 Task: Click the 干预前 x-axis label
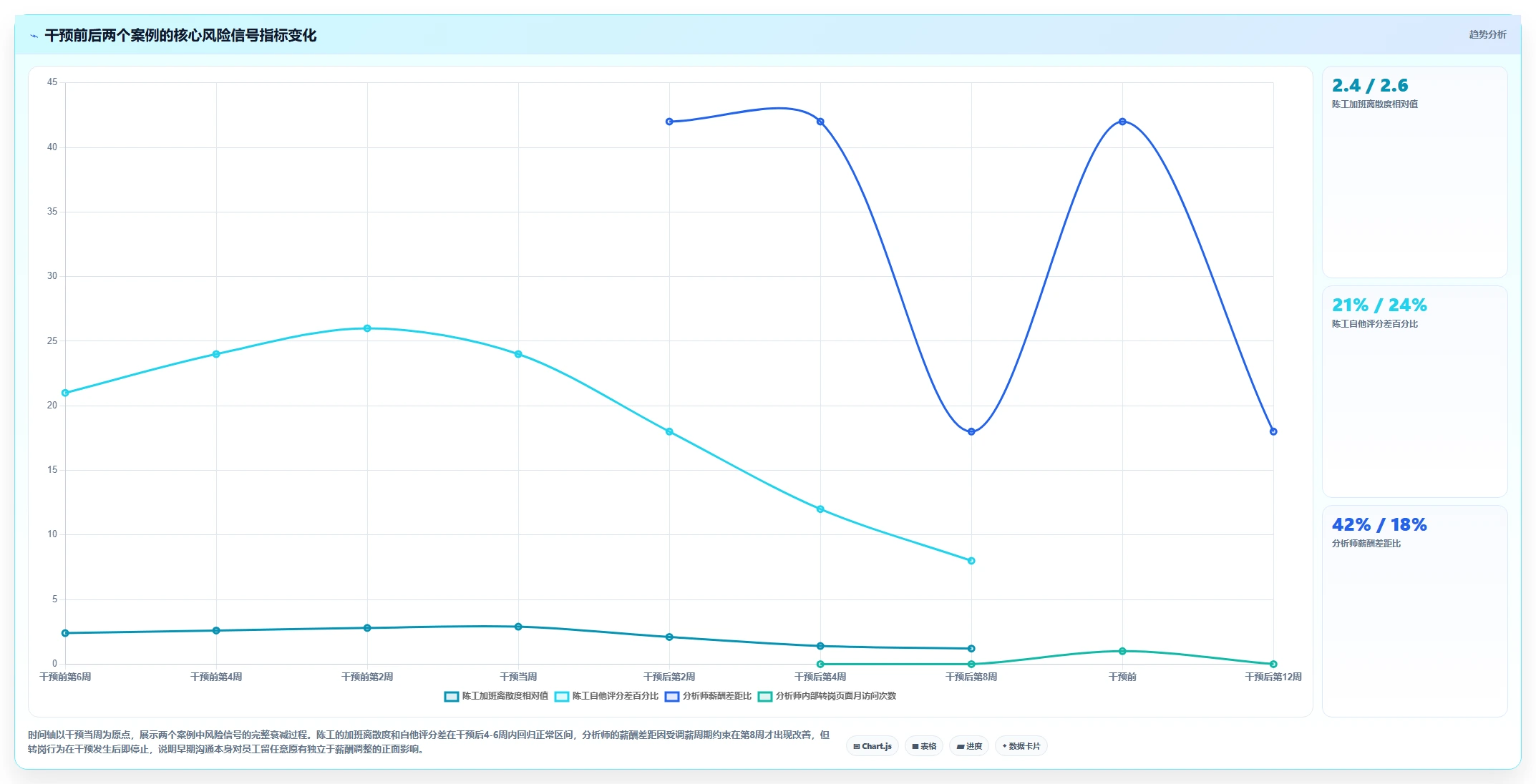click(1122, 677)
